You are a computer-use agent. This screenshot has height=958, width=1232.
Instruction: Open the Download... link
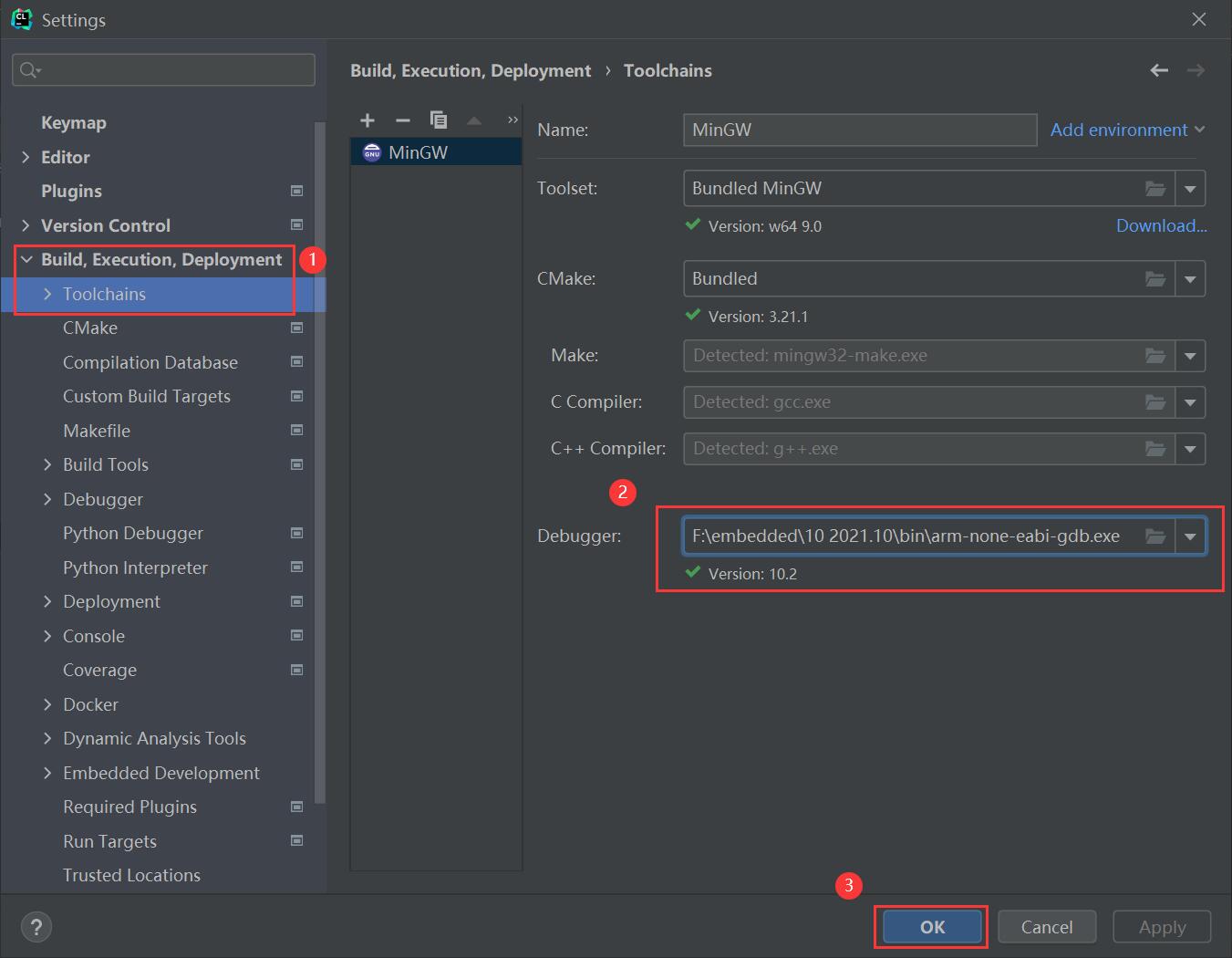coord(1162,225)
